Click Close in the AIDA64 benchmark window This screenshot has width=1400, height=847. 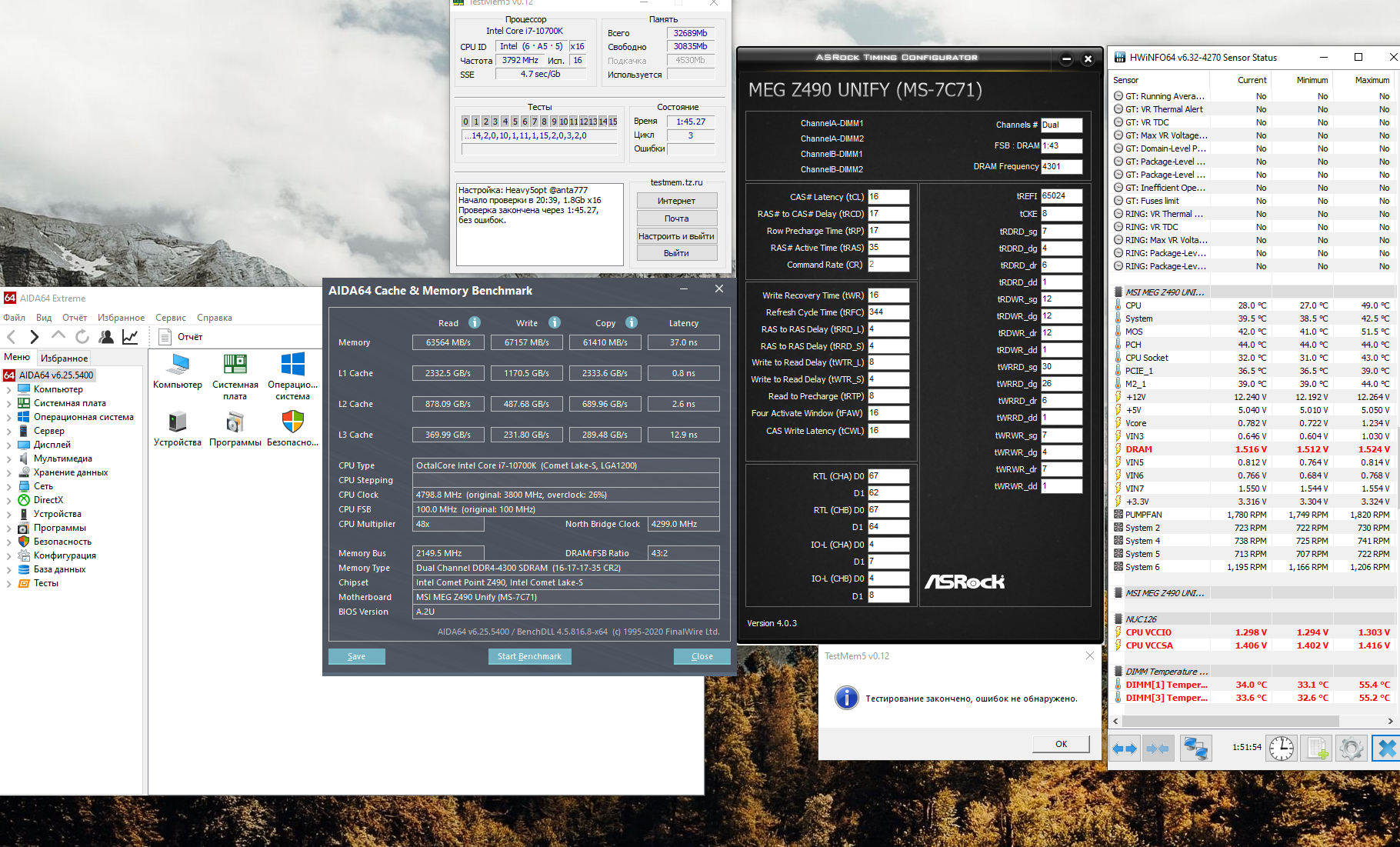[x=702, y=656]
